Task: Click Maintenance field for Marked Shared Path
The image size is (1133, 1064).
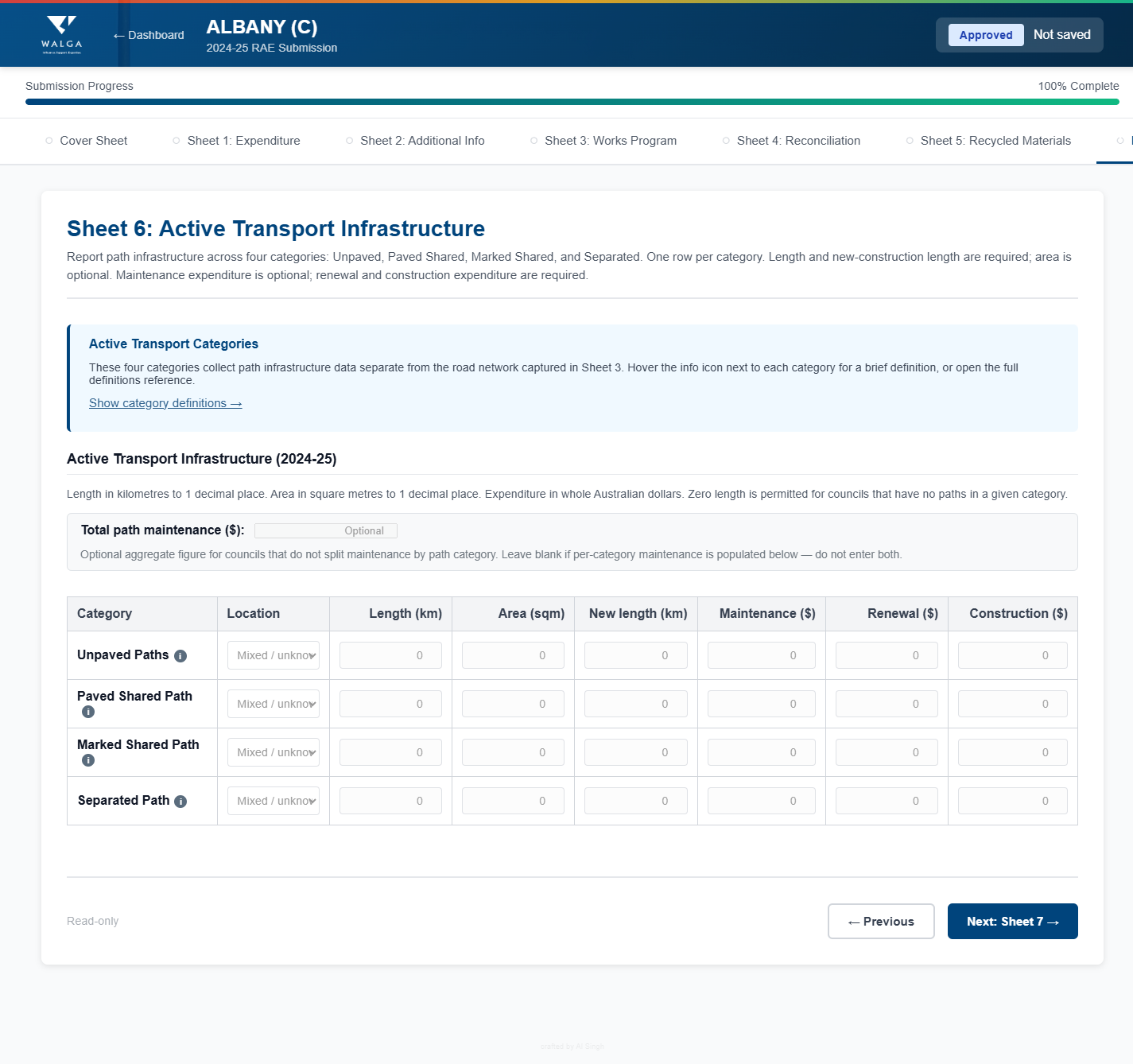Action: coord(762,752)
